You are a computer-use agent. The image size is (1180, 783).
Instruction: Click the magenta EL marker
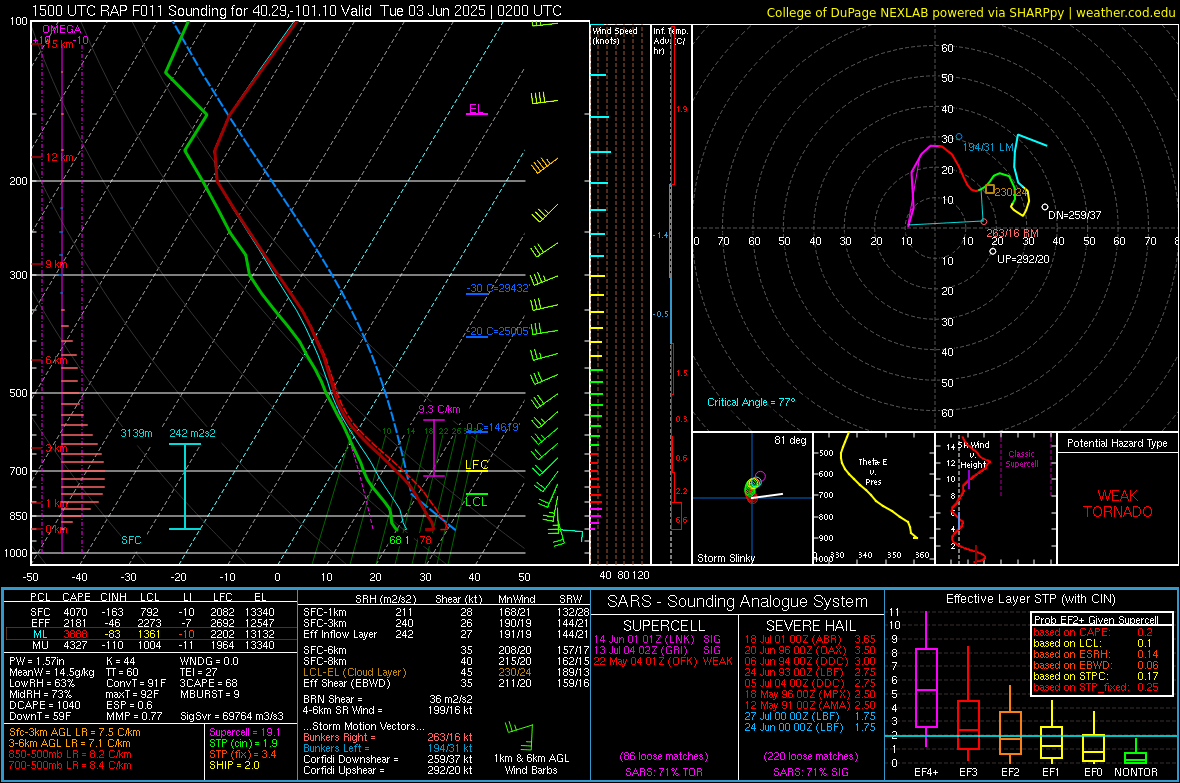476,109
